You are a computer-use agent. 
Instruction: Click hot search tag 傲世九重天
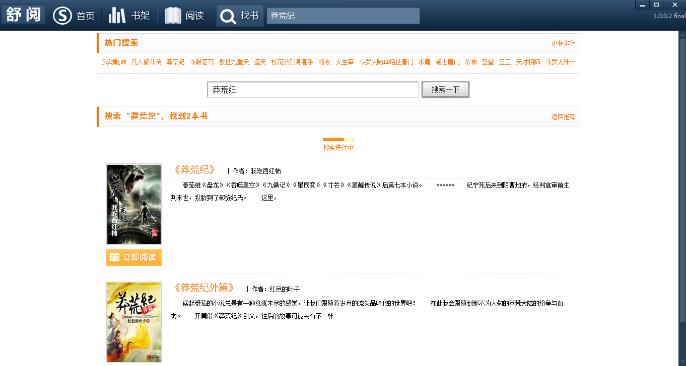pos(234,62)
